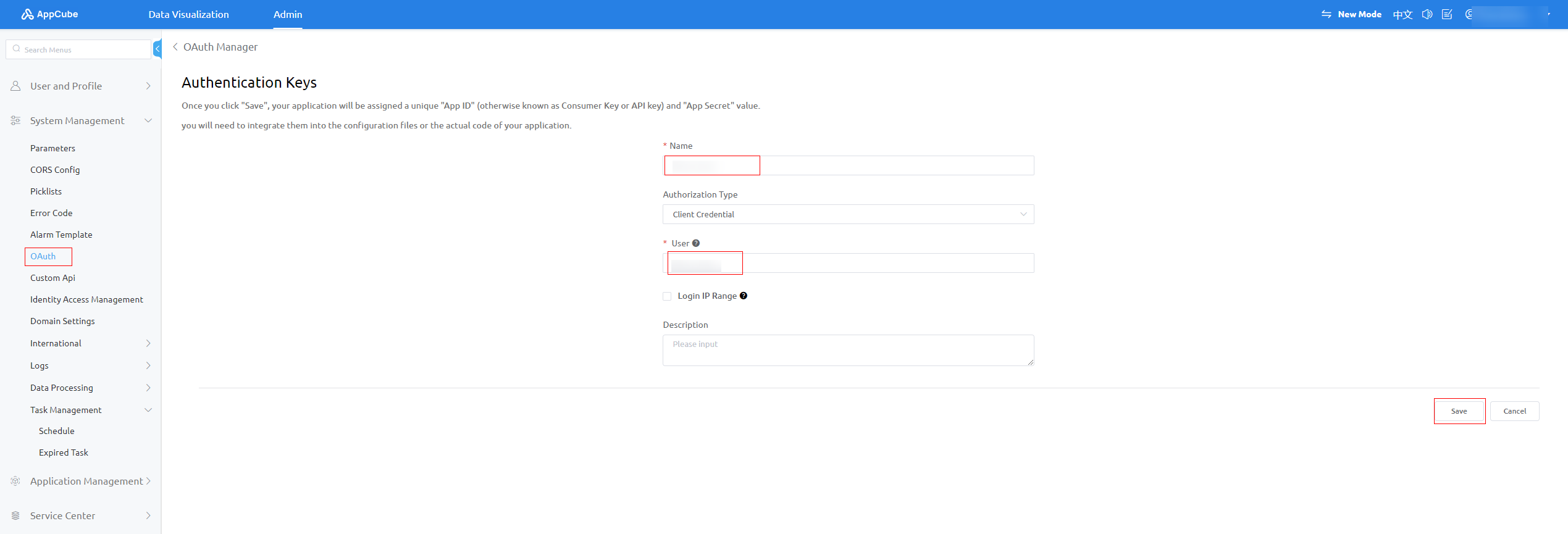
Task: Change language to 中文
Action: (1402, 14)
